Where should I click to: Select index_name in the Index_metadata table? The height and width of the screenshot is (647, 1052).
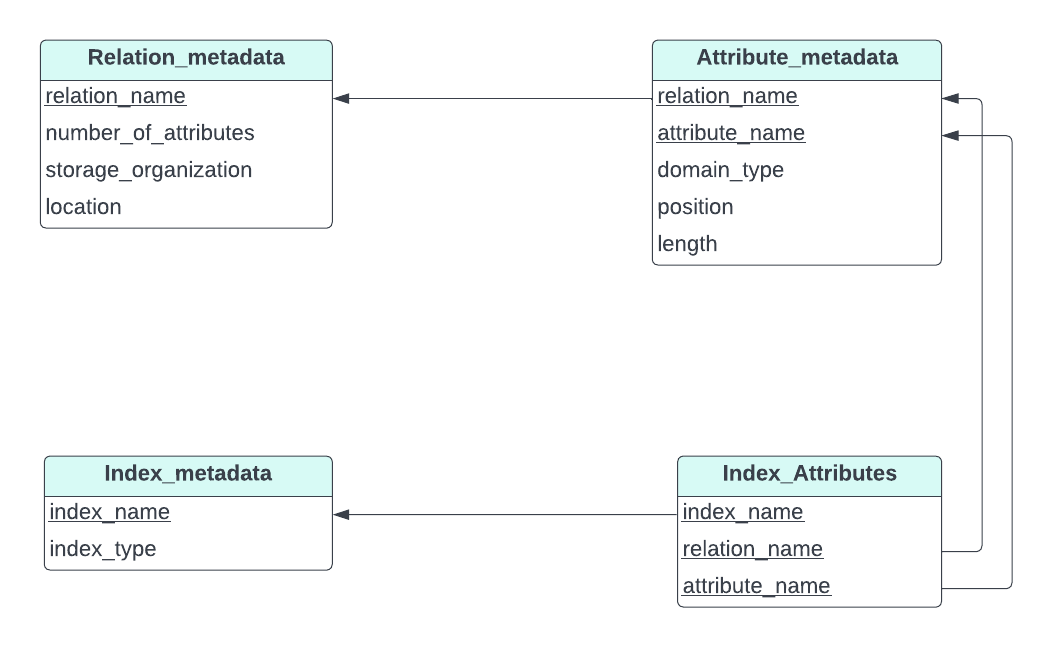[110, 513]
